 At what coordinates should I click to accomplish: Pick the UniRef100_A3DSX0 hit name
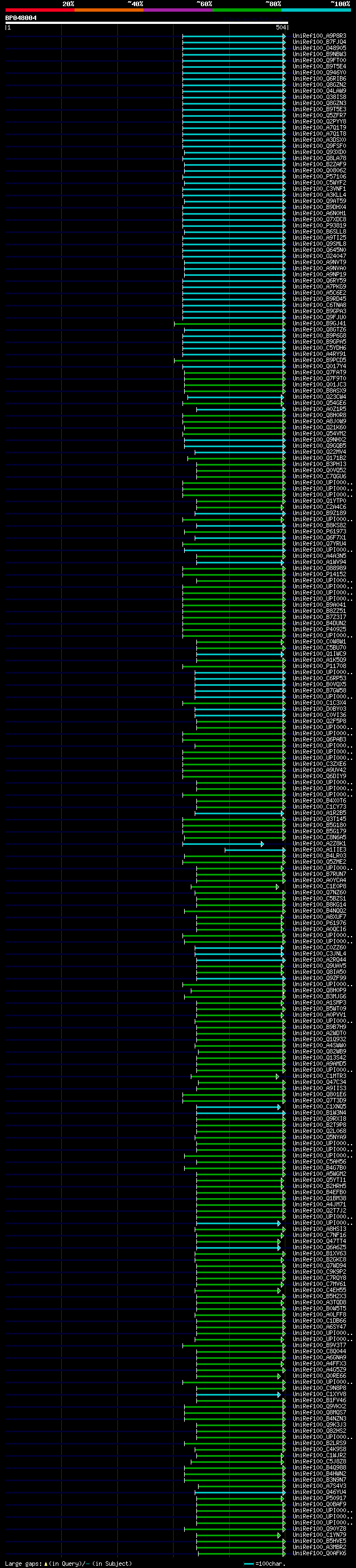click(x=319, y=140)
